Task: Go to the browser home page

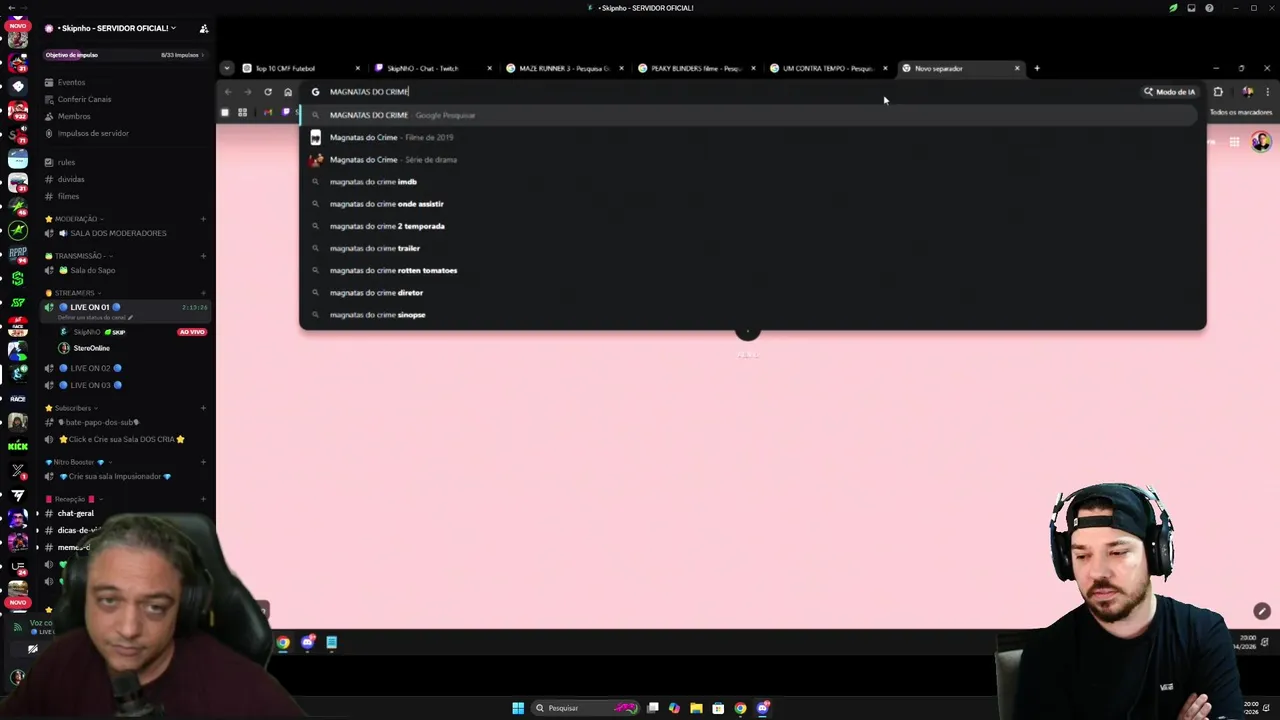Action: (x=288, y=92)
